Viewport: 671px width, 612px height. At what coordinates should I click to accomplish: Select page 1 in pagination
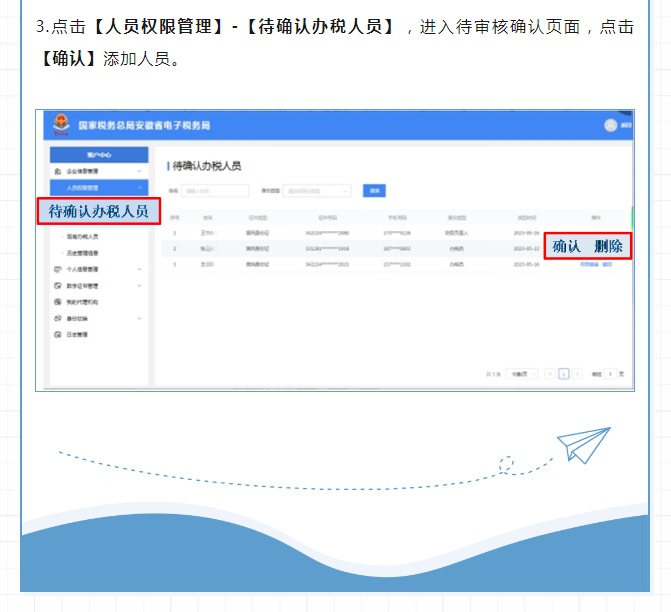pos(564,374)
